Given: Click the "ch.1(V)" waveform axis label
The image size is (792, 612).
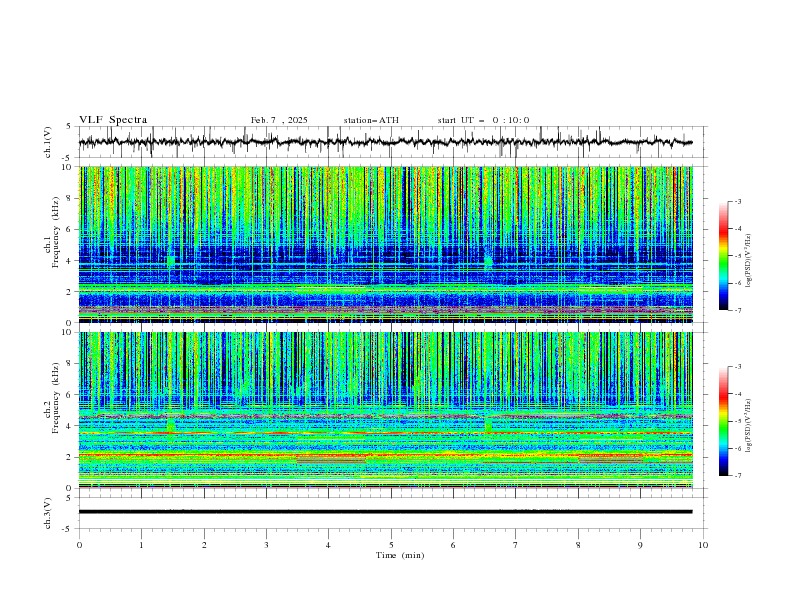Looking at the screenshot, I should click(x=48, y=142).
